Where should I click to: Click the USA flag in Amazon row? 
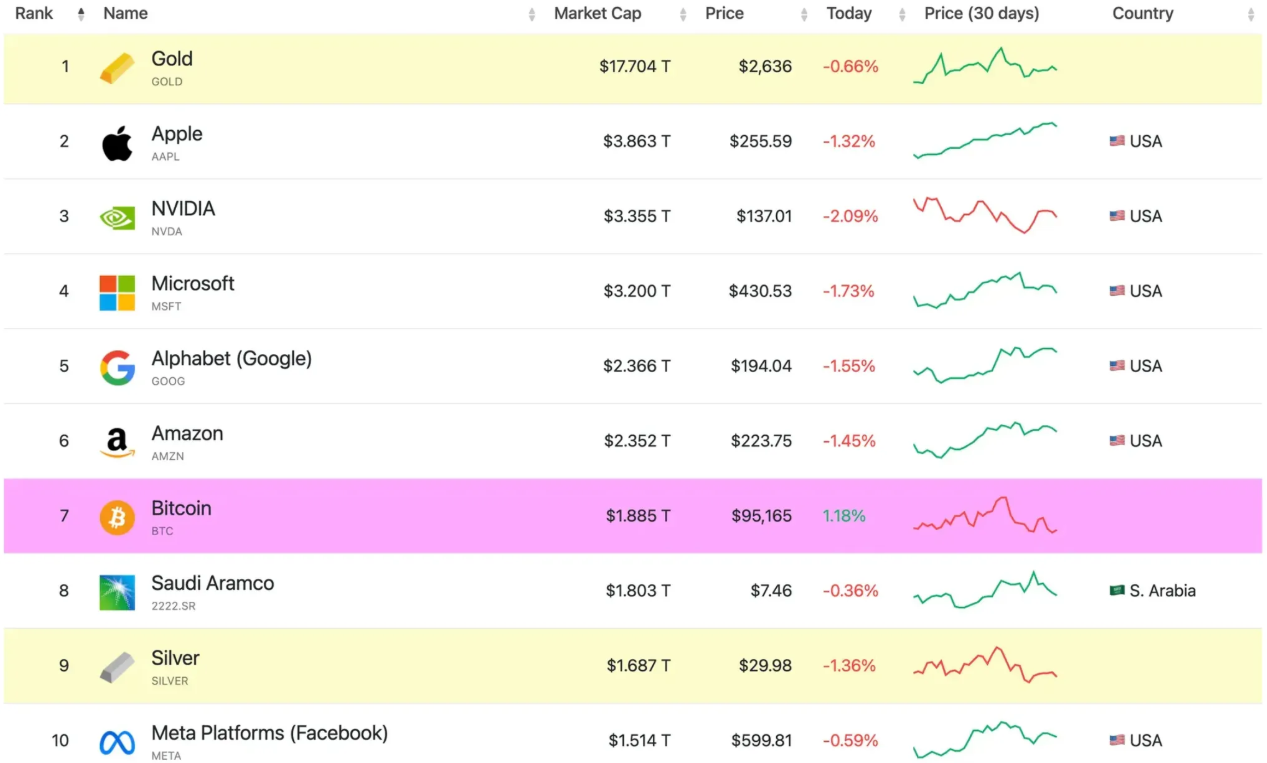click(1117, 441)
